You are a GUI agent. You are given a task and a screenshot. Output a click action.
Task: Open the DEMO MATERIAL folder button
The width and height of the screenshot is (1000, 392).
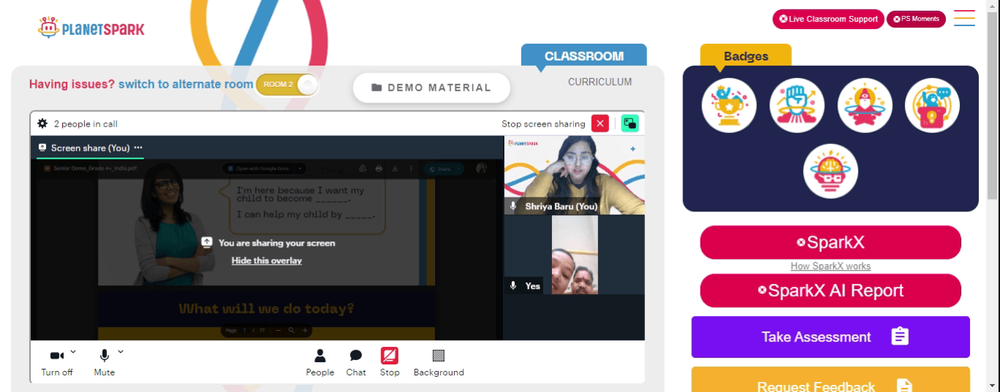coord(432,88)
